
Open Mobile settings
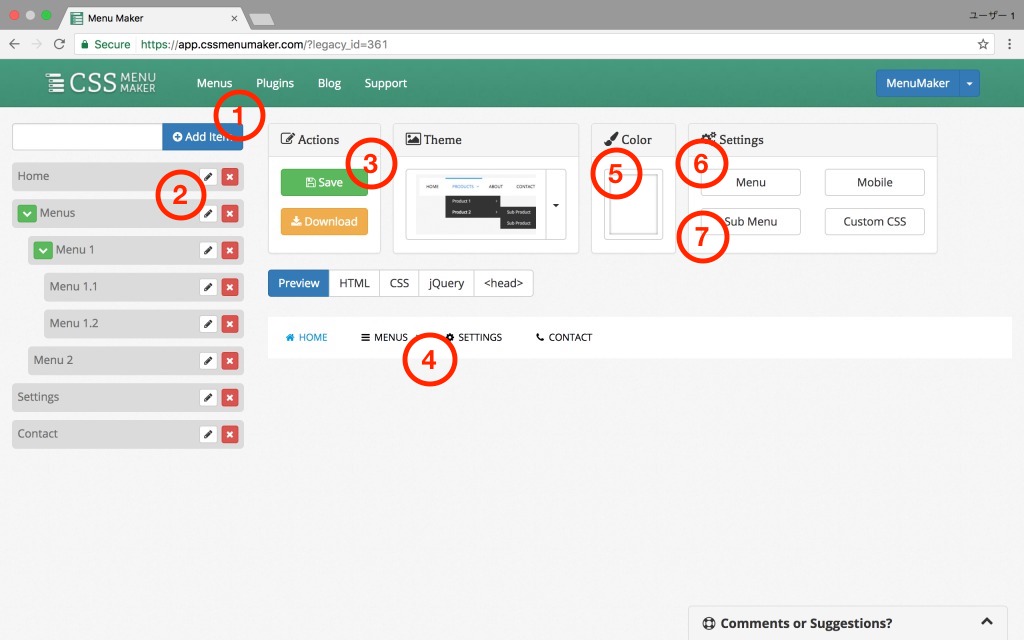[874, 182]
